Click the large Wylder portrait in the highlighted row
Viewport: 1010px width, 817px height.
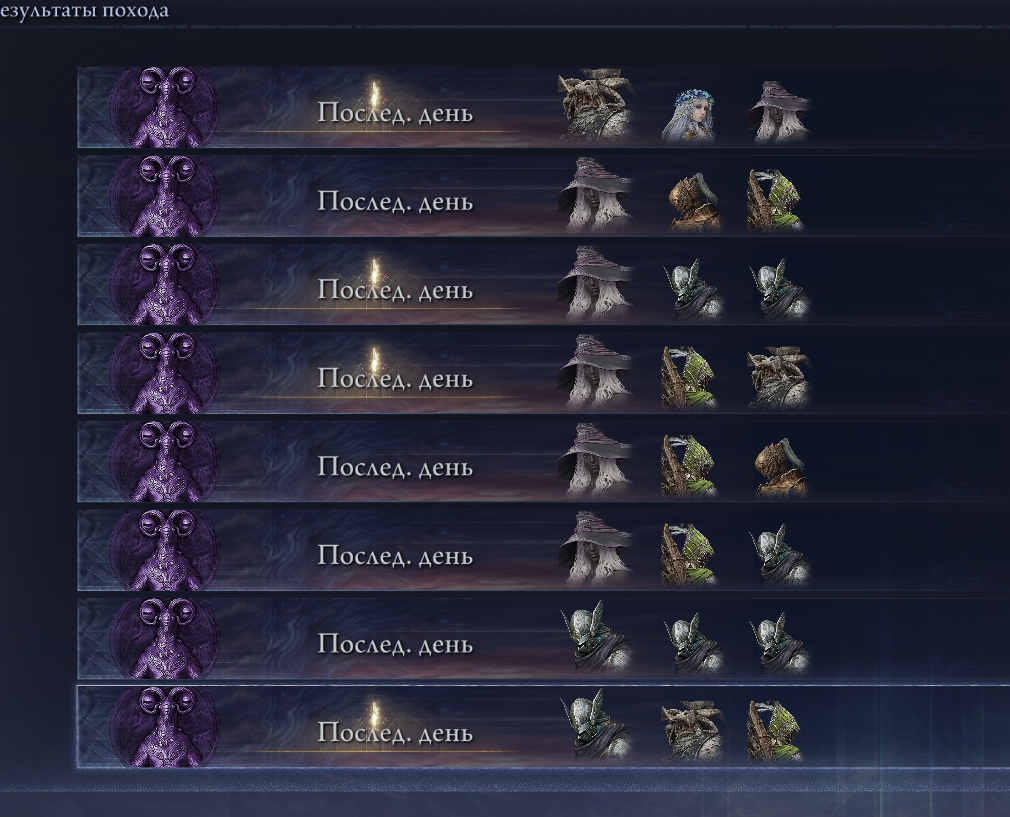[x=598, y=726]
